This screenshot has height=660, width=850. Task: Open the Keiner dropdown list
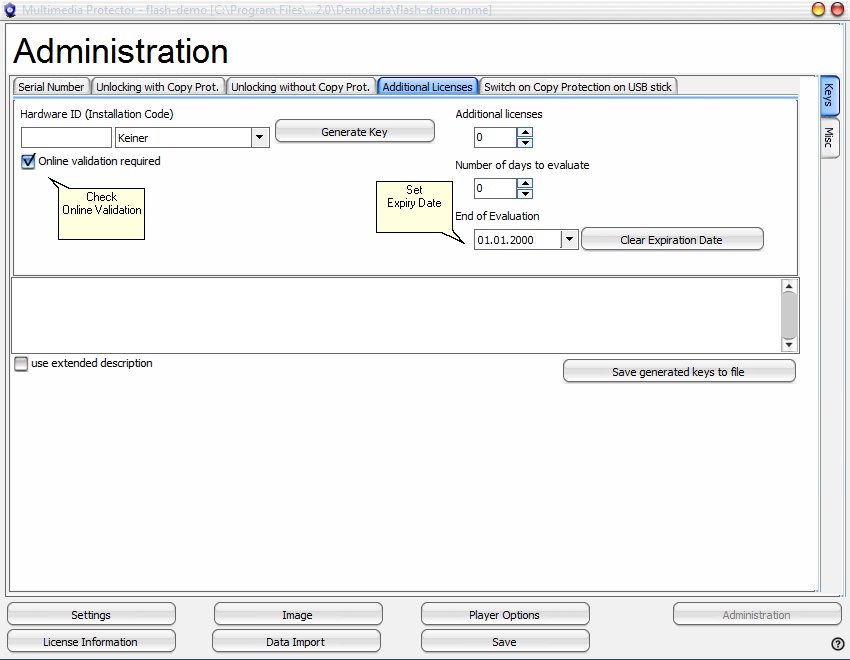[260, 138]
